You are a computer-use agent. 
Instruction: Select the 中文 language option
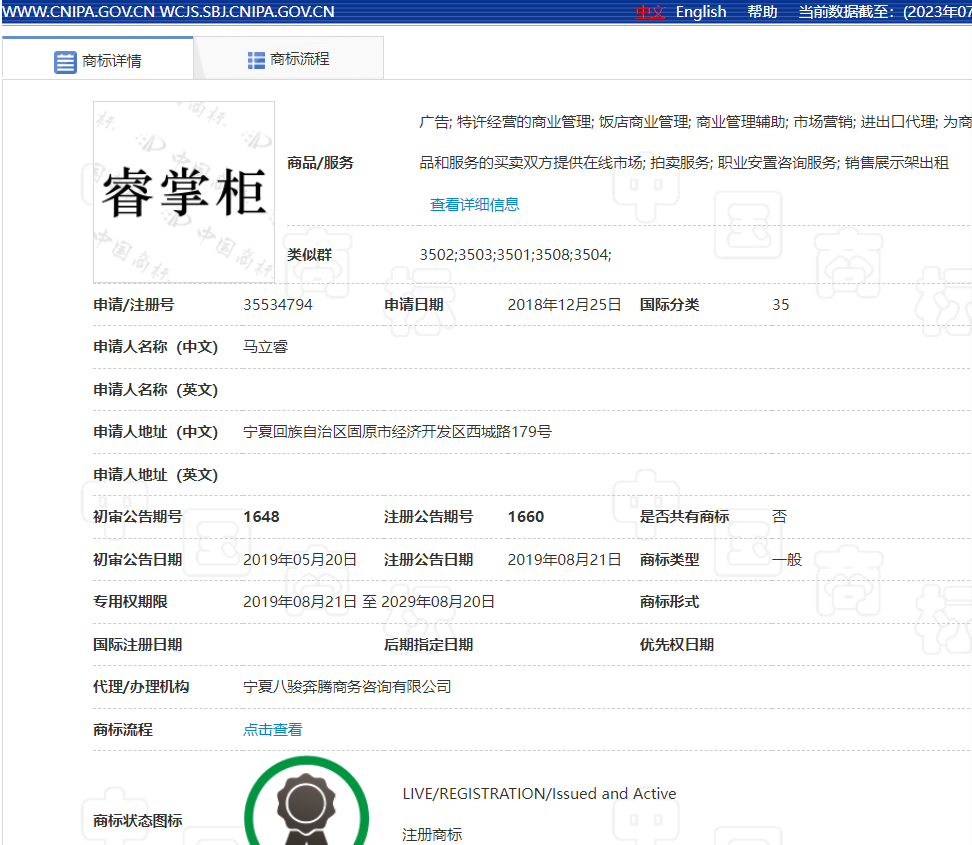650,12
